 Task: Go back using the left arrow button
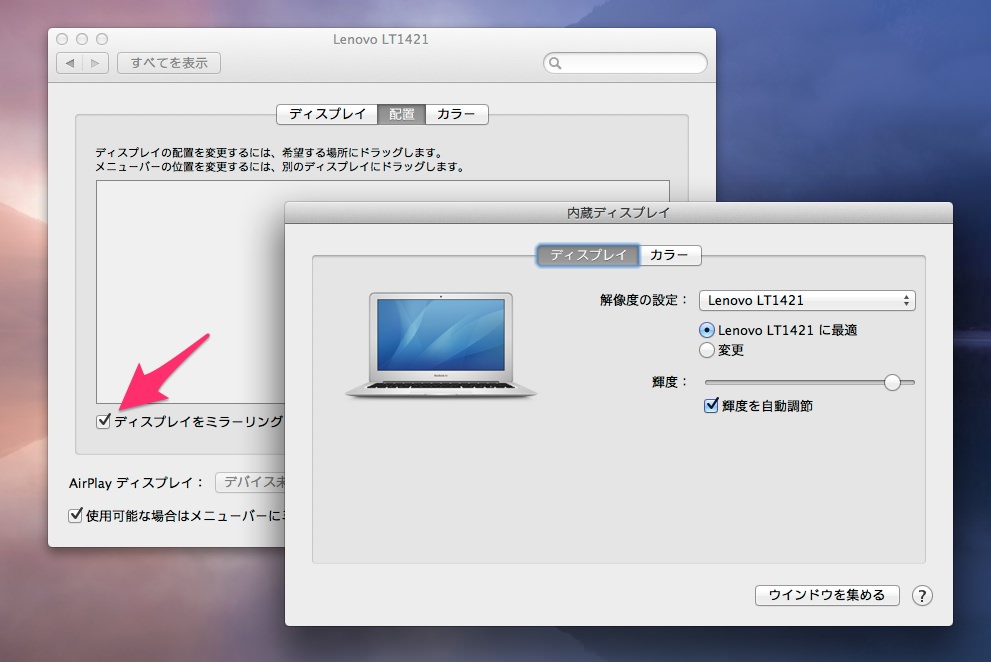click(x=70, y=63)
